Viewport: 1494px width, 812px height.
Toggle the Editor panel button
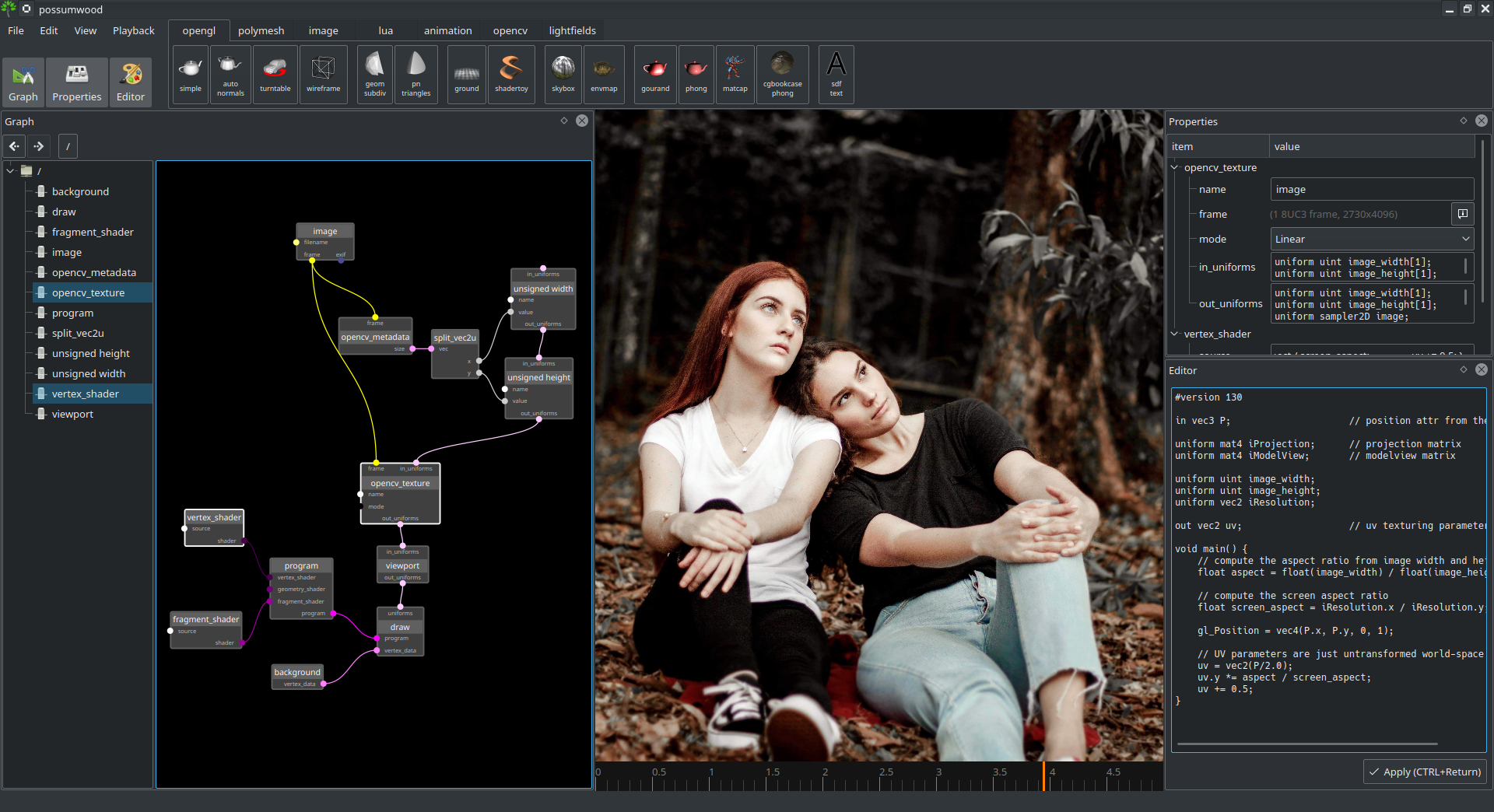(x=131, y=82)
